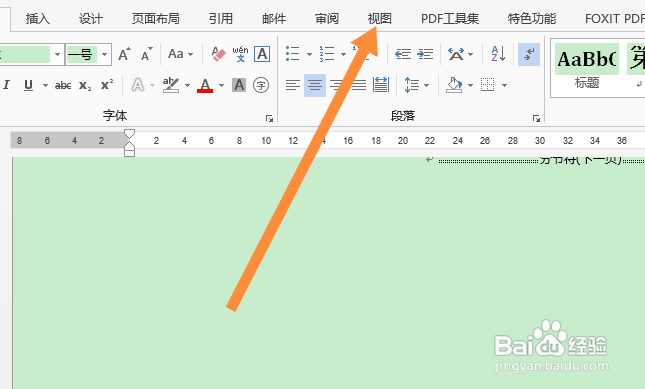Open the PDF工具集 tab
645x389 pixels.
450,19
